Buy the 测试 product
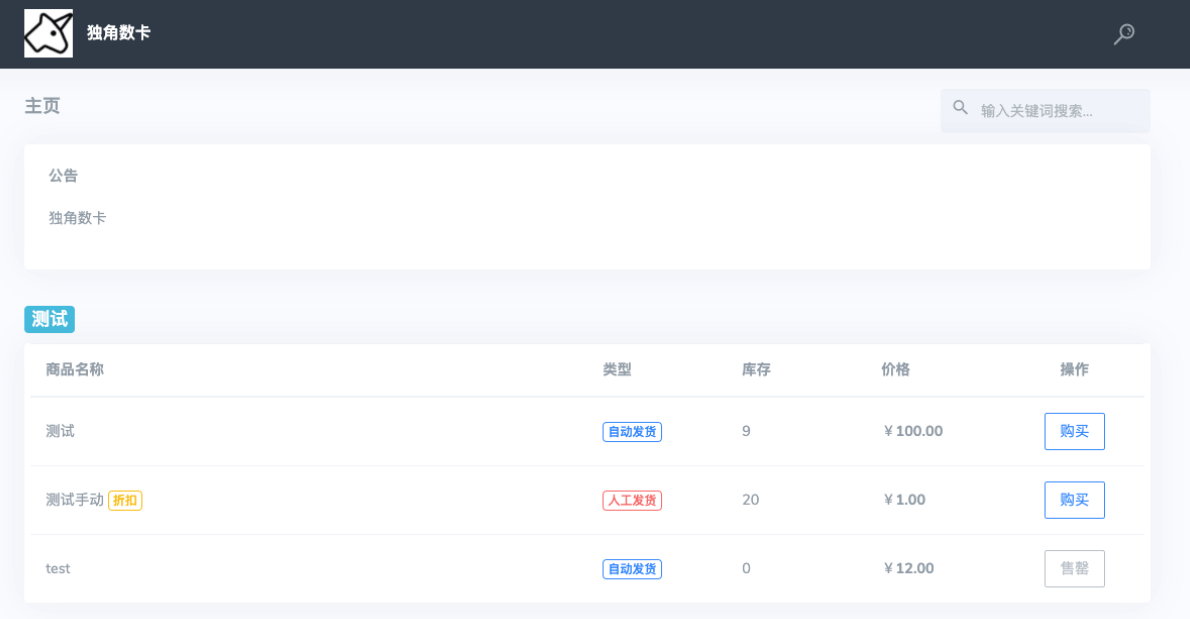Image resolution: width=1190 pixels, height=619 pixels. [1074, 431]
